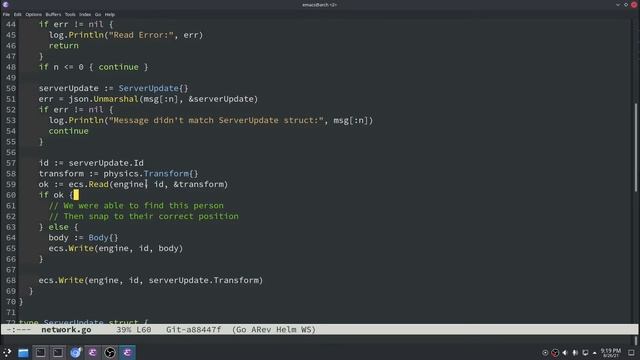Click the Emacs icon in the title bar
The height and width of the screenshot is (360, 640).
(x=5, y=4)
